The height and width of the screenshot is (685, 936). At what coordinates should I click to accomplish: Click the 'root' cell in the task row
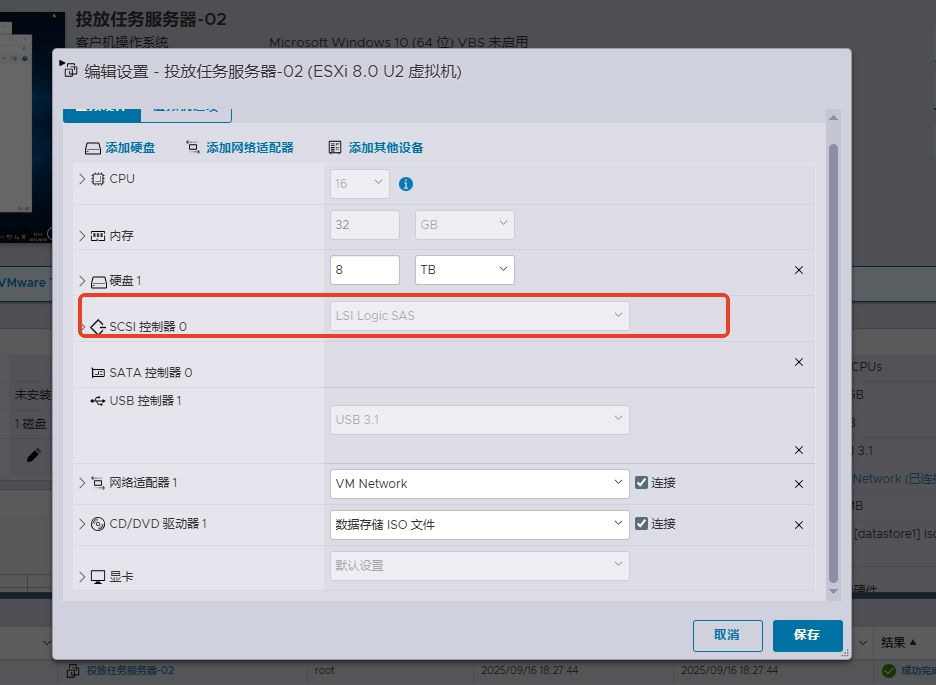point(325,671)
